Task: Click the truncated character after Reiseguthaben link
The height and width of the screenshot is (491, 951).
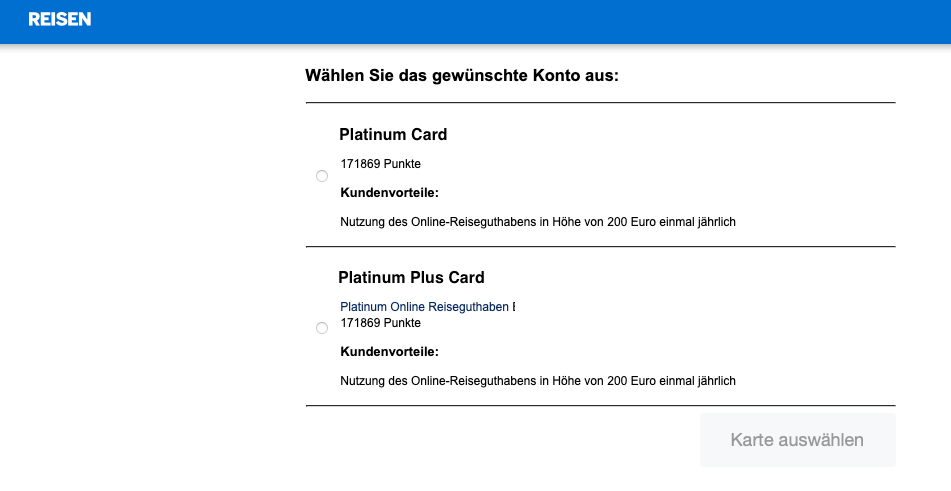Action: tap(514, 307)
